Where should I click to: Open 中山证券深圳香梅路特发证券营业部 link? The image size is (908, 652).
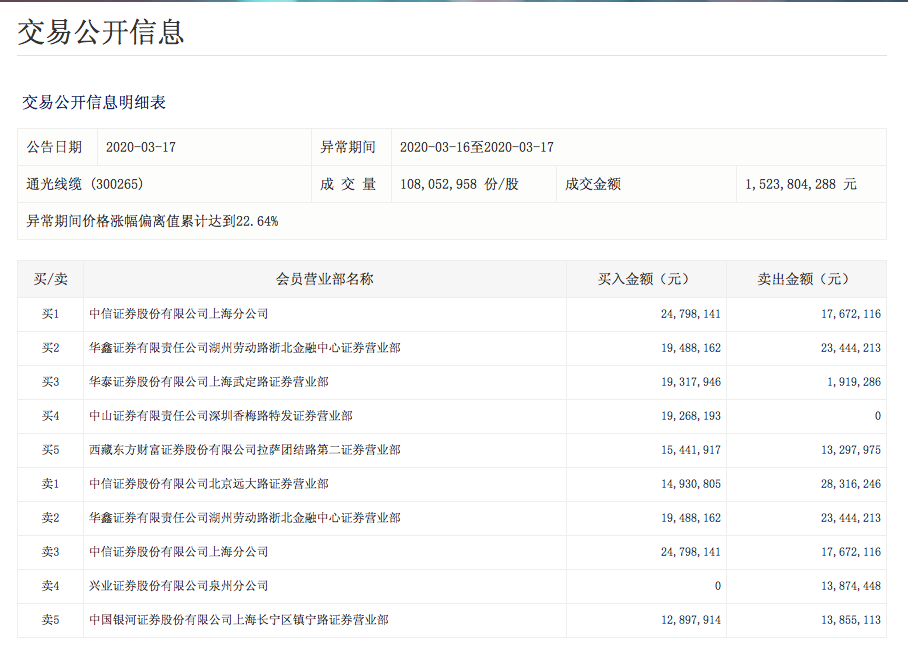pos(220,416)
